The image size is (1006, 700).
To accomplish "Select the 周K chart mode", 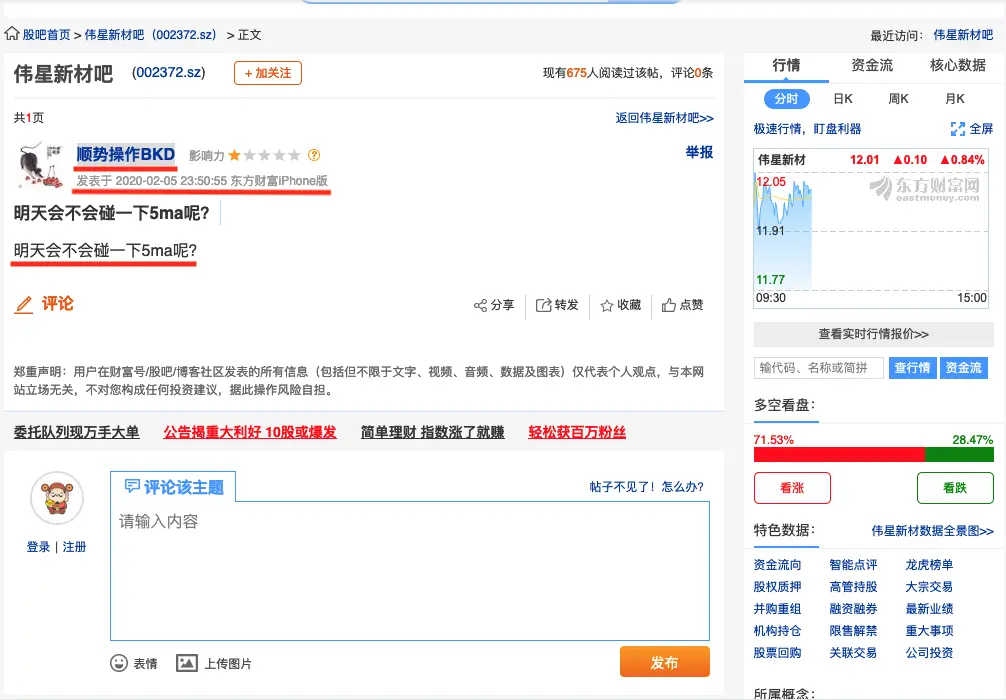I will 898,99.
